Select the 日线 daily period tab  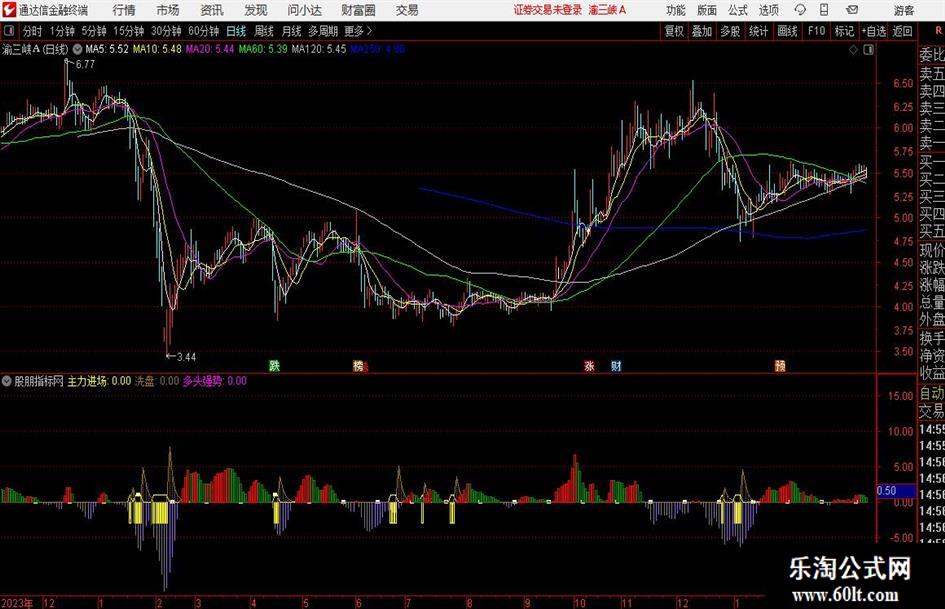(236, 31)
